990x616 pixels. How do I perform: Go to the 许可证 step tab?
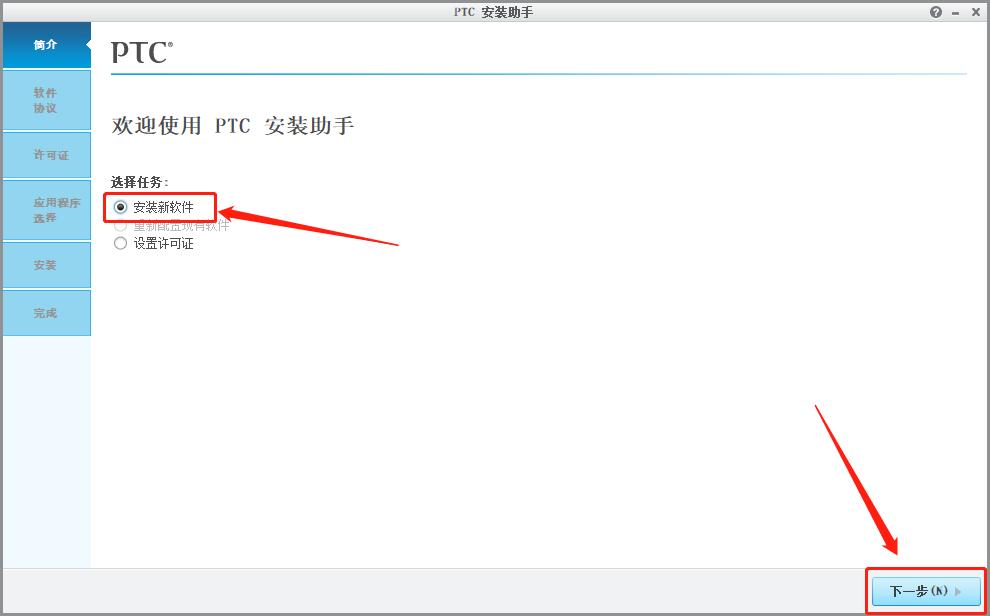[x=46, y=155]
